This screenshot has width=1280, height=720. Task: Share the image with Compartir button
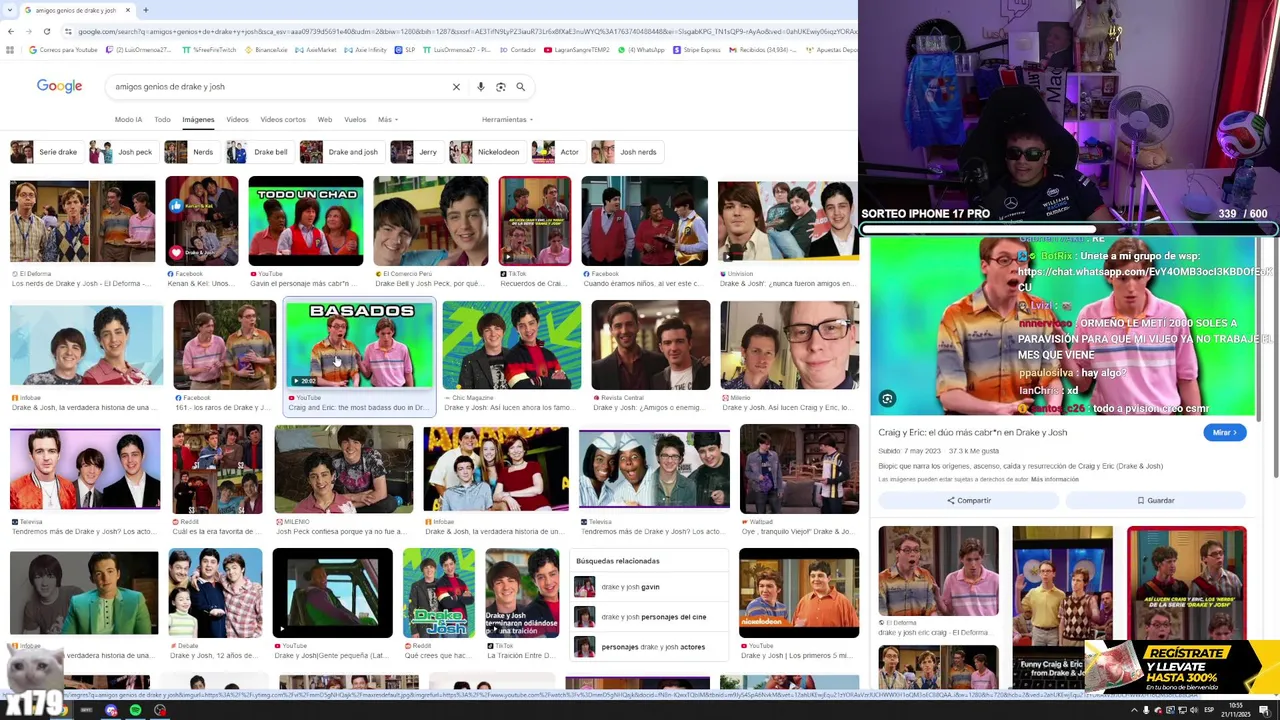pos(969,500)
